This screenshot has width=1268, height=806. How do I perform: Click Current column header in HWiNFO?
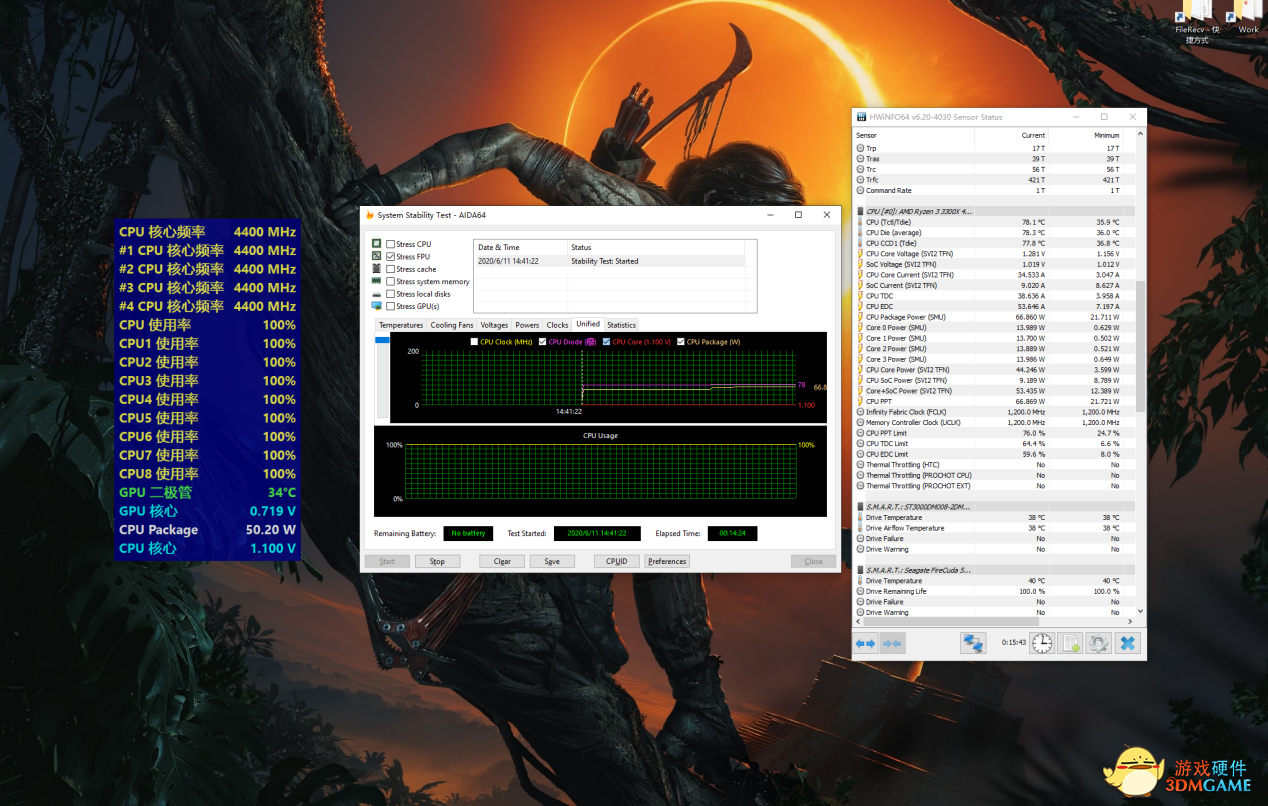1011,135
